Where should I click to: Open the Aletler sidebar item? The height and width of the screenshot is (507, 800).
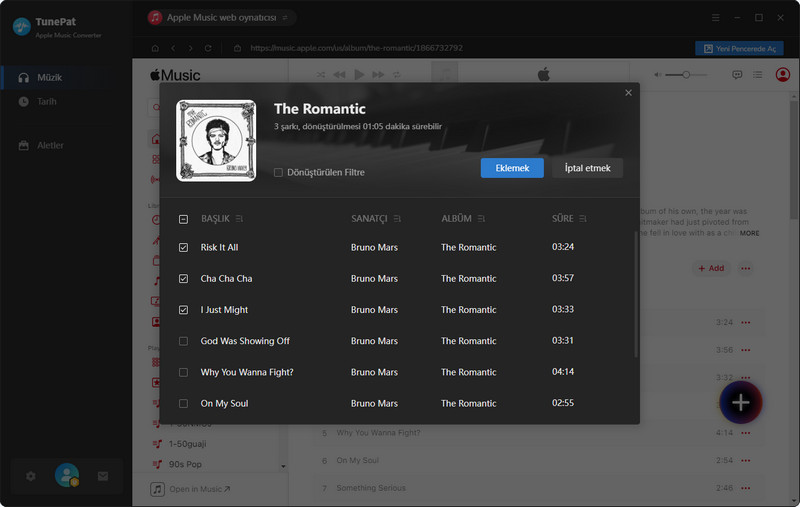point(50,146)
